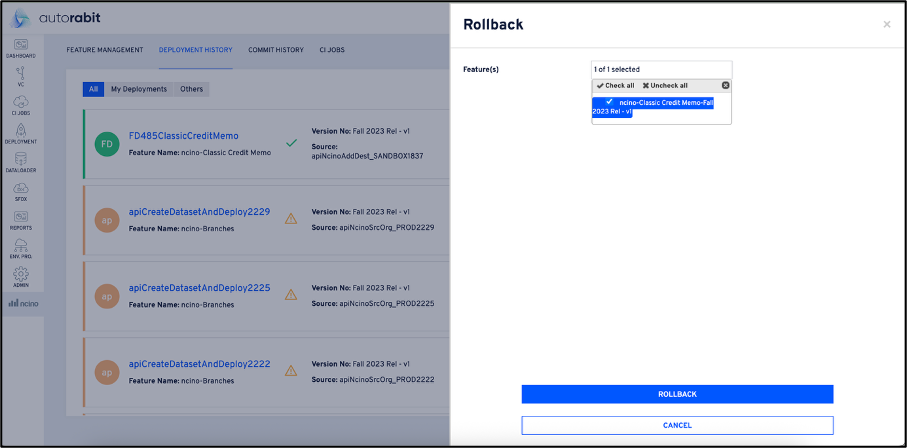Go to CI Jobs sidebar icon
The width and height of the screenshot is (908, 448).
(x=21, y=105)
